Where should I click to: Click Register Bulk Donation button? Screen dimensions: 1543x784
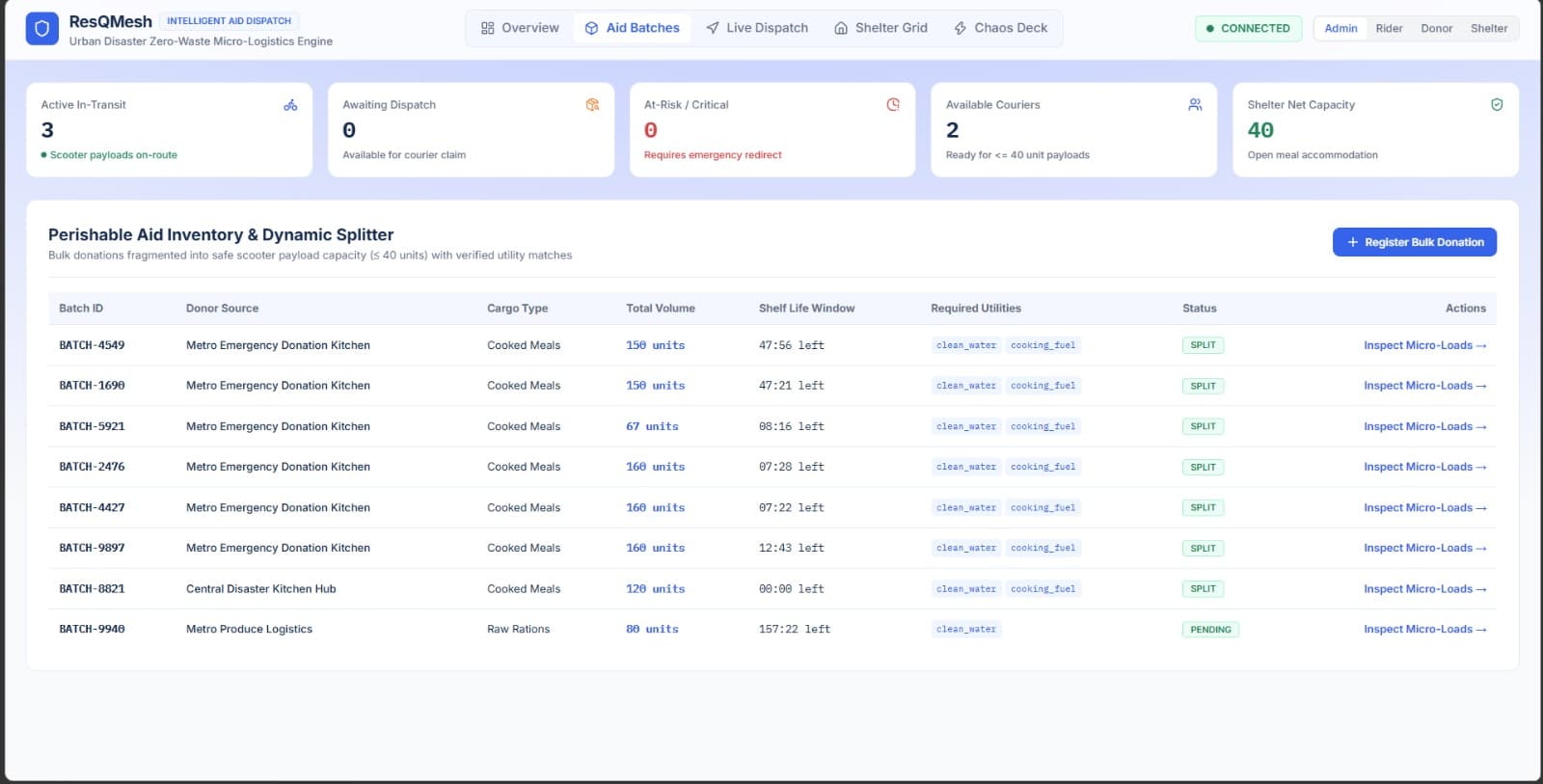pos(1415,242)
